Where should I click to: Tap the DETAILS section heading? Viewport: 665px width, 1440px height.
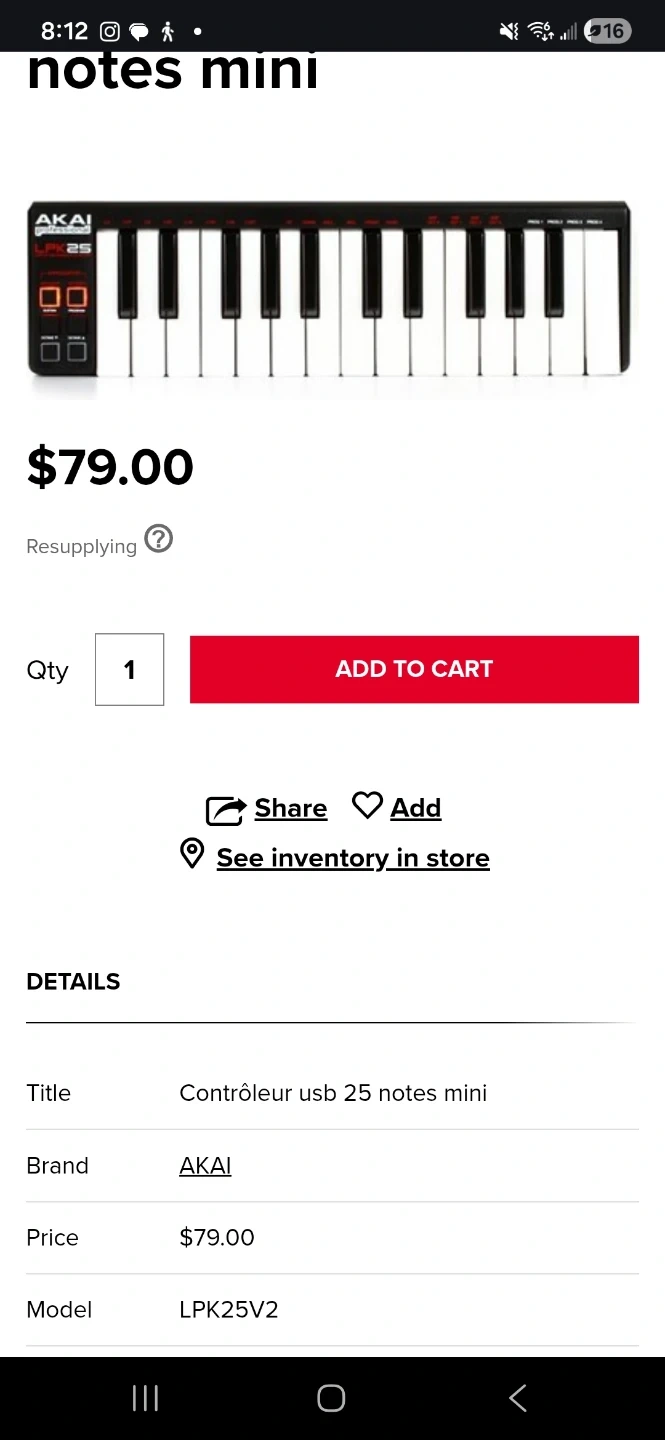click(73, 982)
